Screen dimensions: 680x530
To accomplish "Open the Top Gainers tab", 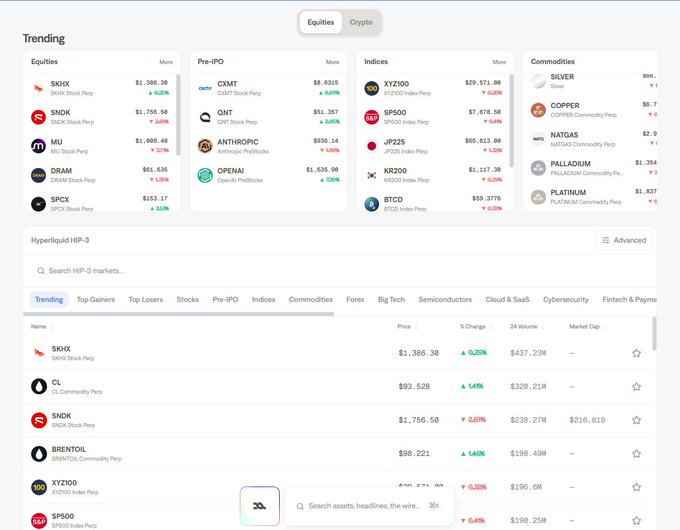I will coord(96,300).
